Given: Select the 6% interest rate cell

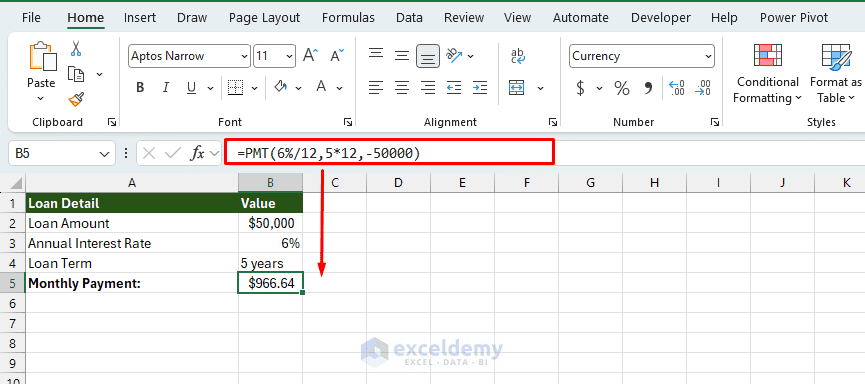Looking at the screenshot, I should [x=270, y=243].
